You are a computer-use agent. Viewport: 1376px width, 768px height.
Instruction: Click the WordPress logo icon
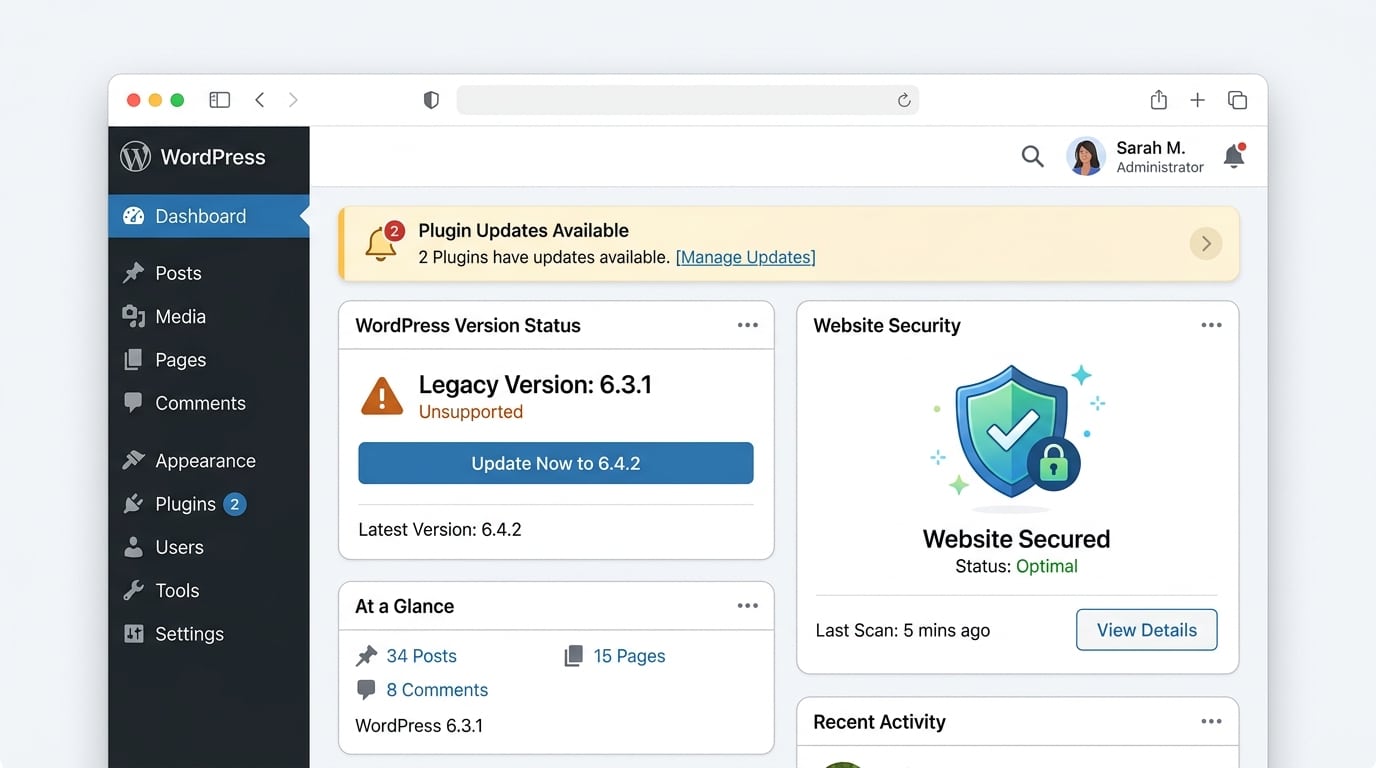pos(135,157)
